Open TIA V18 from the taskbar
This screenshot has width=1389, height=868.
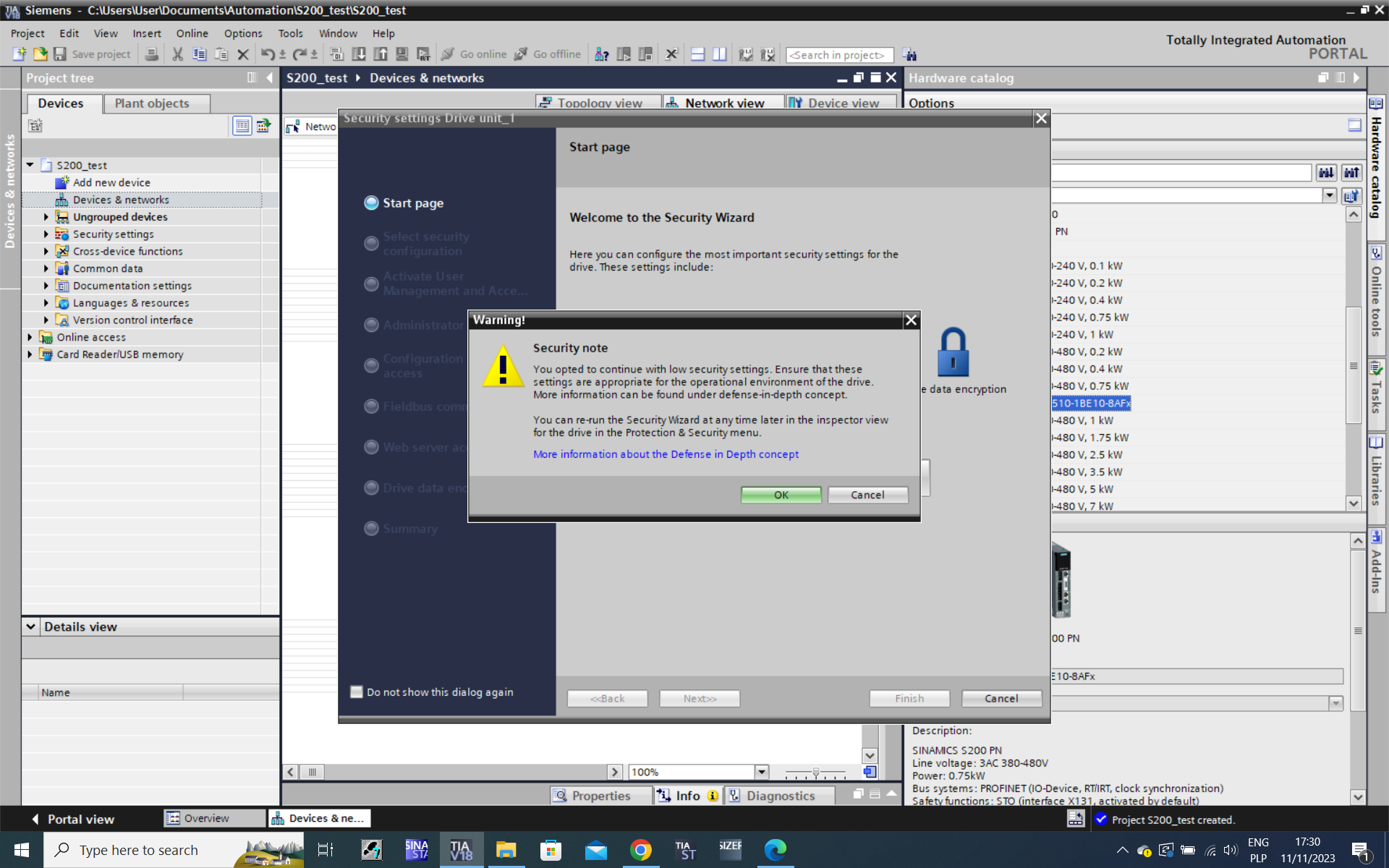(461, 850)
